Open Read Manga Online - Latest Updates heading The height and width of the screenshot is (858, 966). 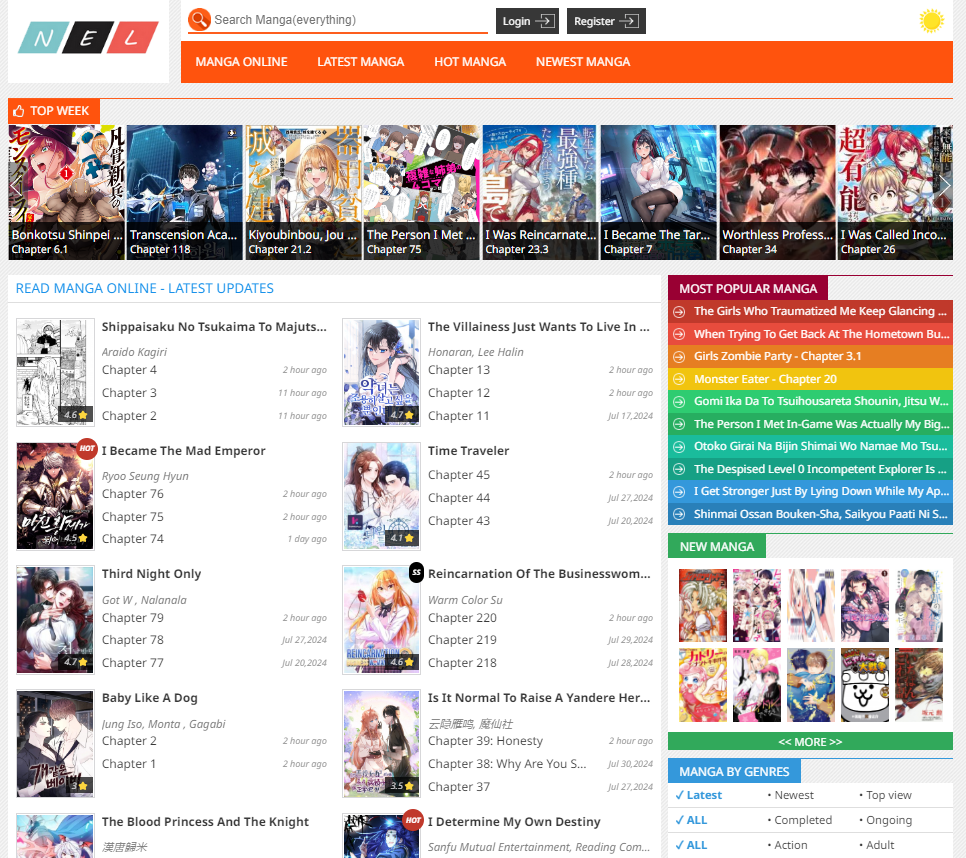[x=145, y=288]
